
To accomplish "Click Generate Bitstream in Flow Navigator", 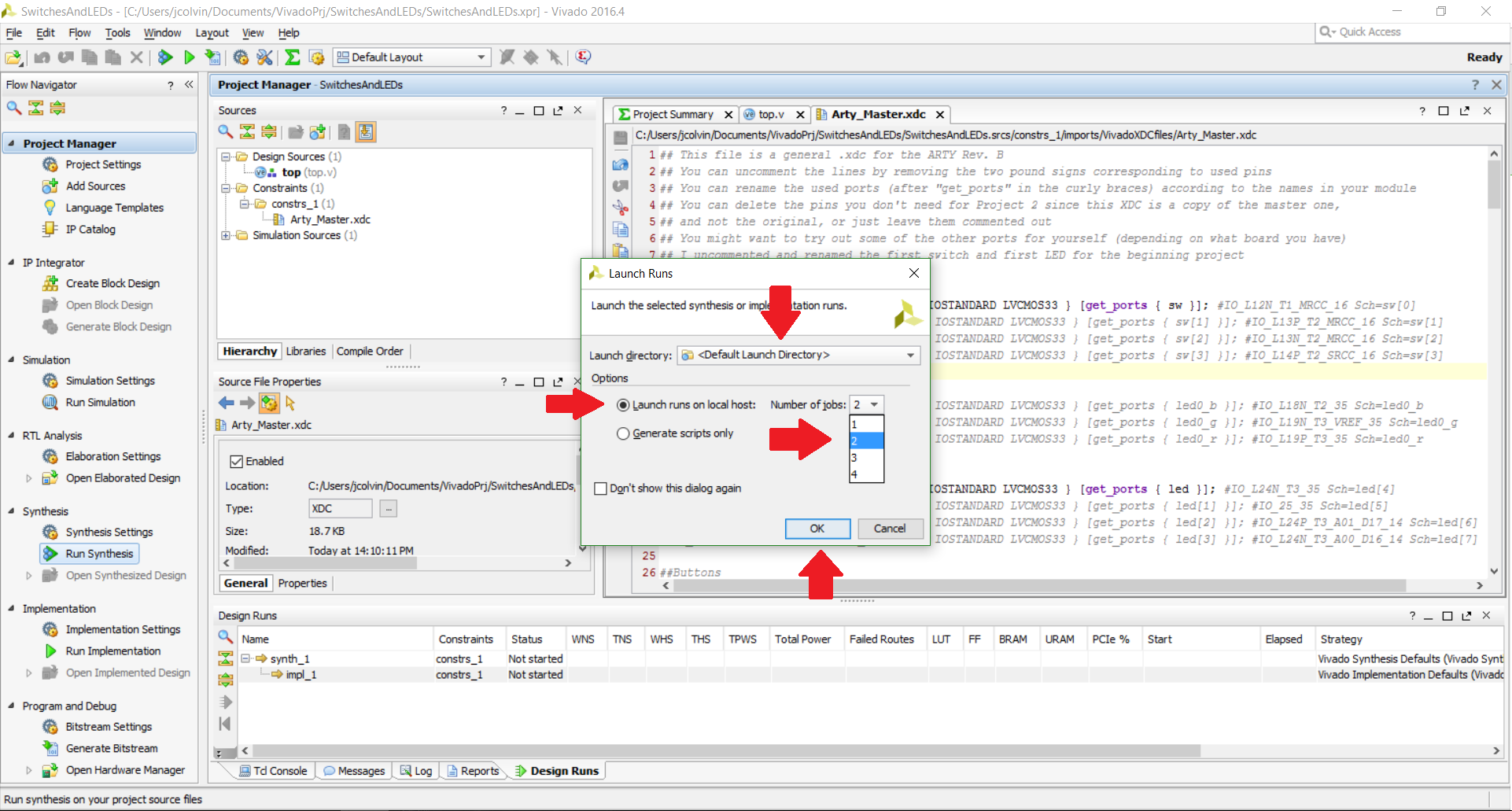I will coord(112,749).
